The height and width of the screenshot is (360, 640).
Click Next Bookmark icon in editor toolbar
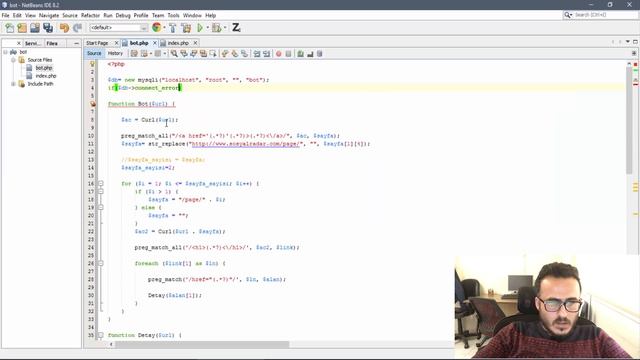pyautogui.click(x=235, y=53)
